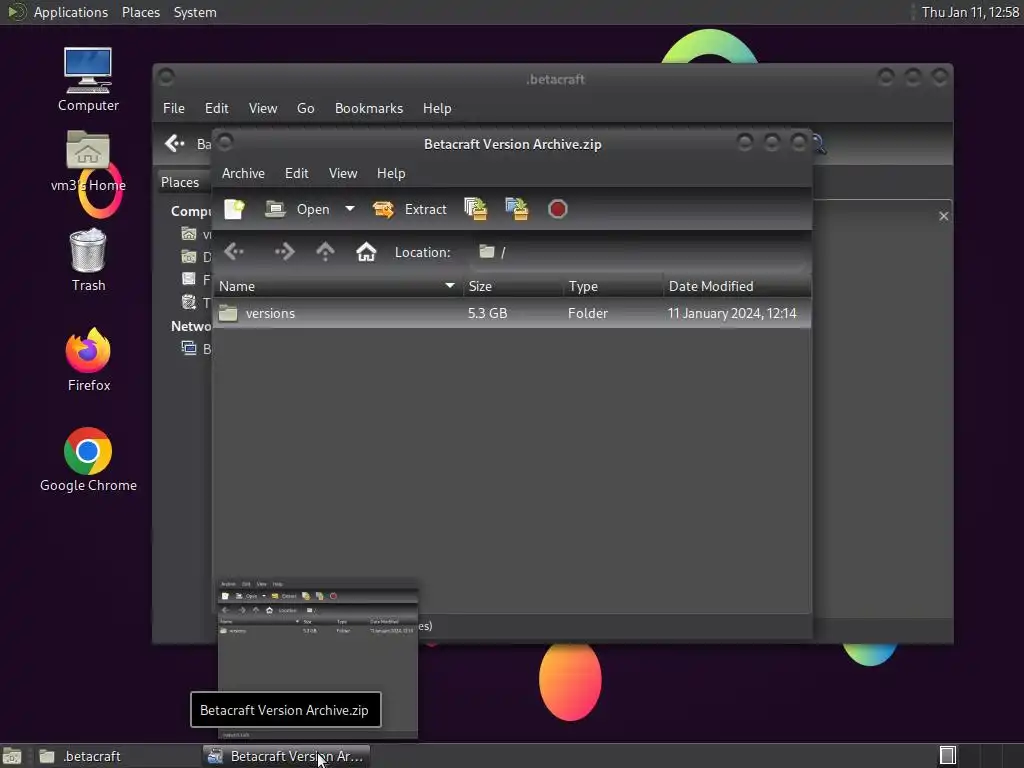Screen dimensions: 1024x768
Task: Click the versions folder icon
Action: click(x=228, y=313)
